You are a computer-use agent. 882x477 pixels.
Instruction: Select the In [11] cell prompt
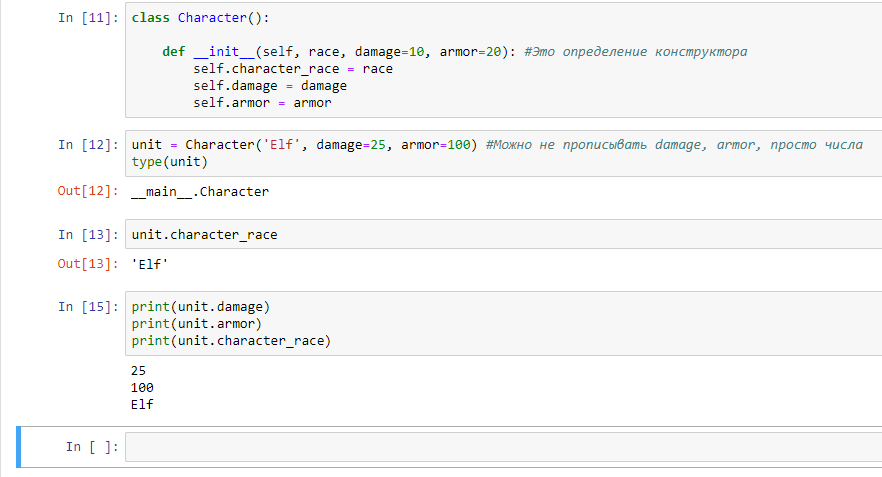coord(88,18)
